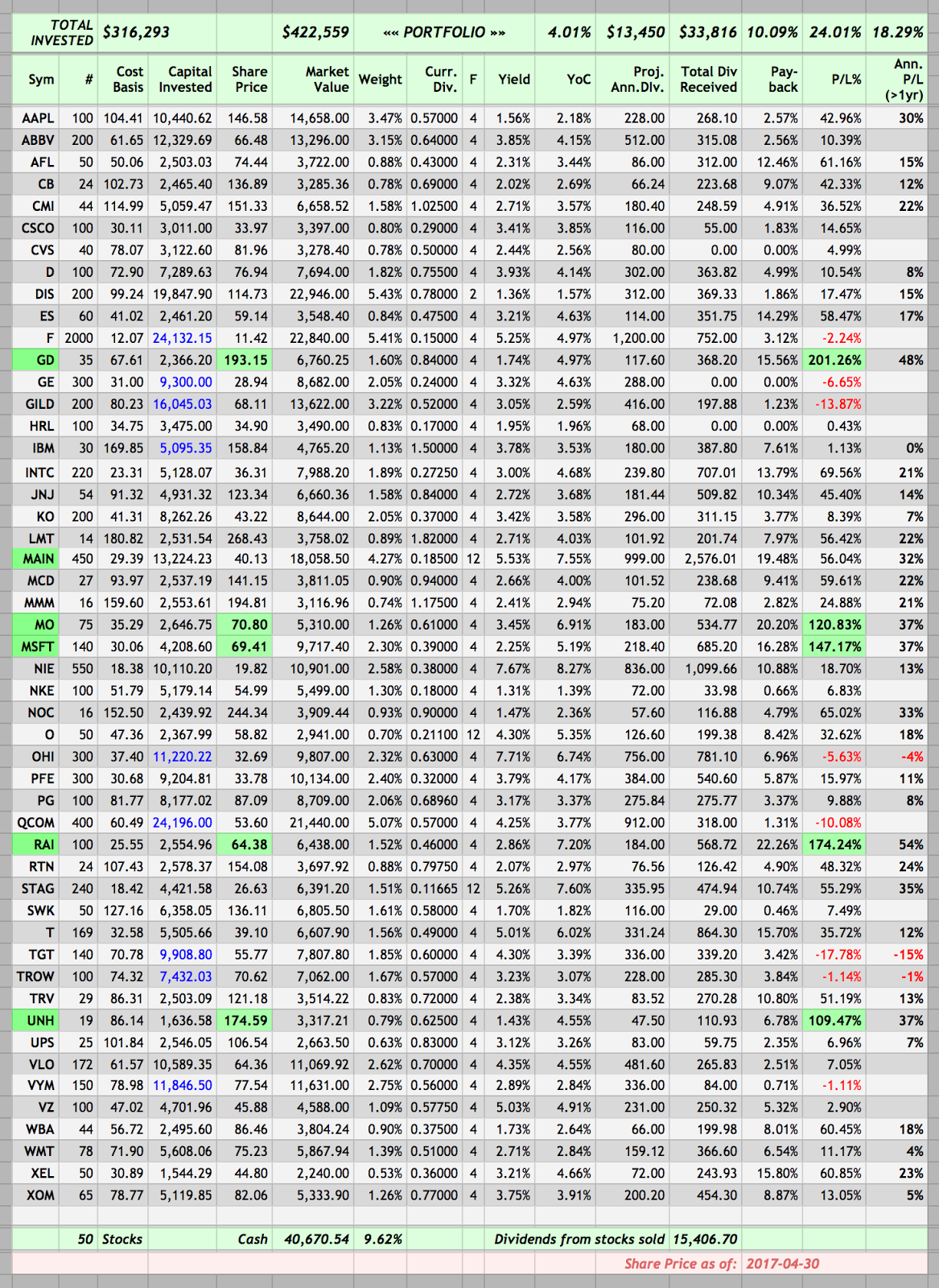939x1288 pixels.
Task: Click the 'F' frequency column header
Action: (x=472, y=79)
